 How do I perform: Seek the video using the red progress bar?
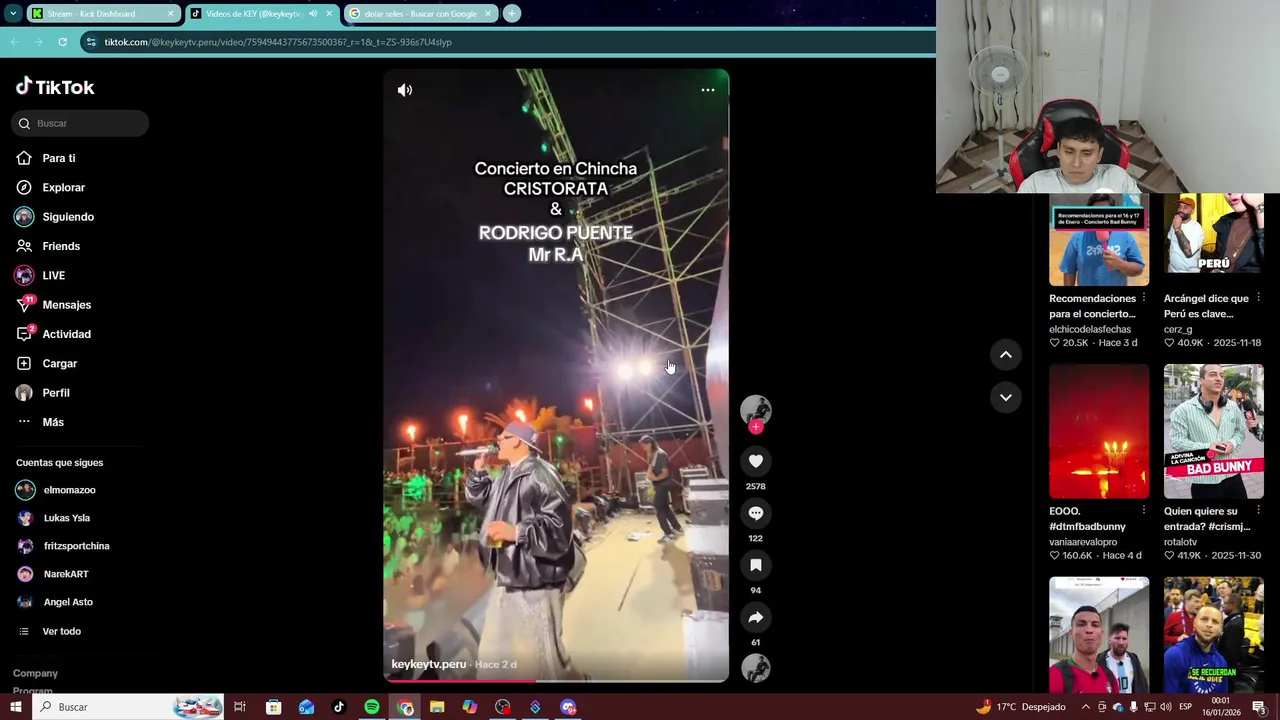[x=556, y=681]
